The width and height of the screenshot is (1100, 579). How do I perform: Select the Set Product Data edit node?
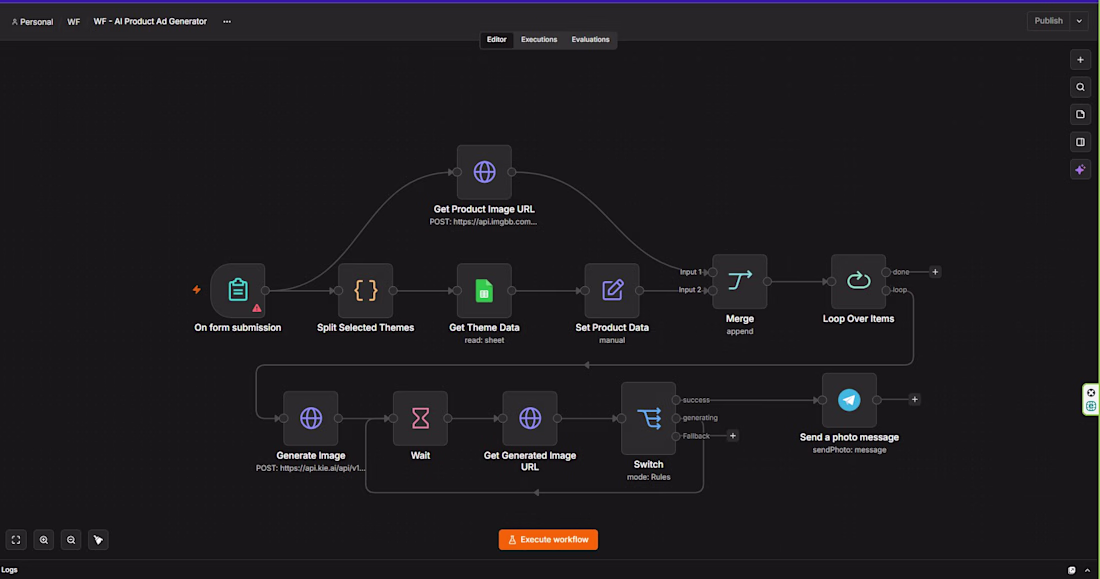(612, 291)
